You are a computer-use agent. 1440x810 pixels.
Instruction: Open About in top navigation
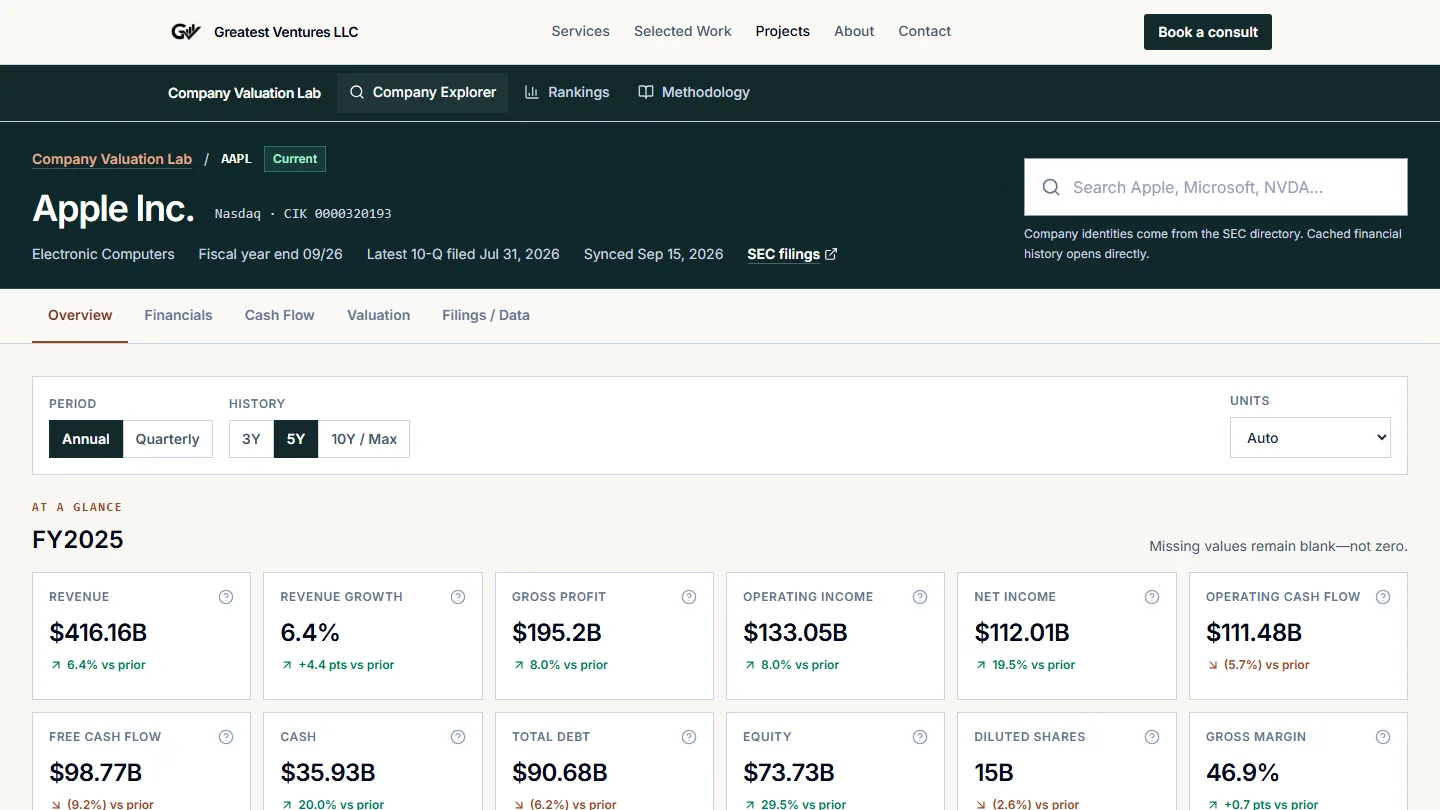click(854, 31)
